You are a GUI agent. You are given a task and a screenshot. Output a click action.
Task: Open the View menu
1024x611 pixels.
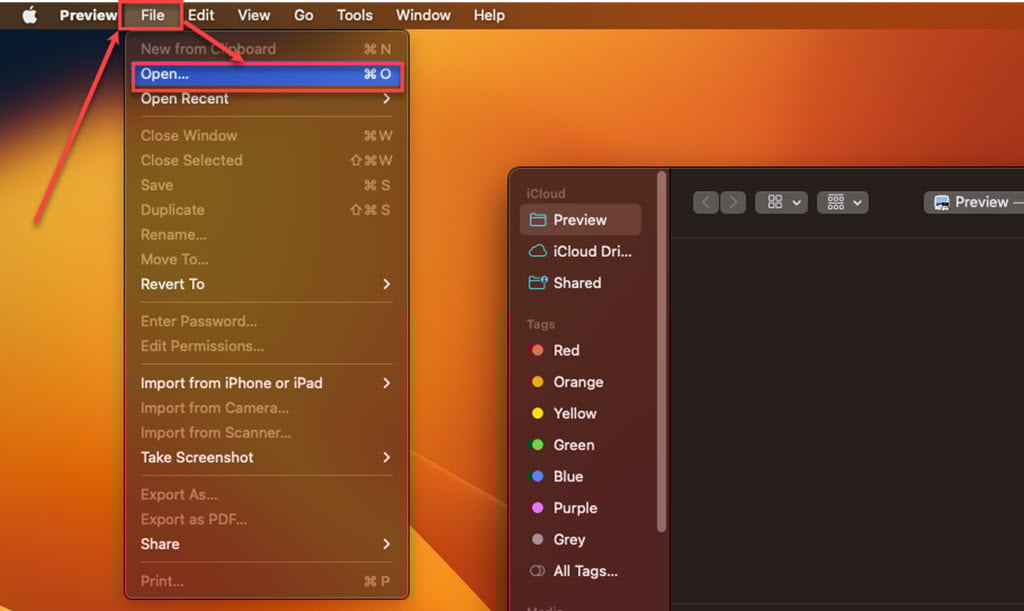[253, 15]
